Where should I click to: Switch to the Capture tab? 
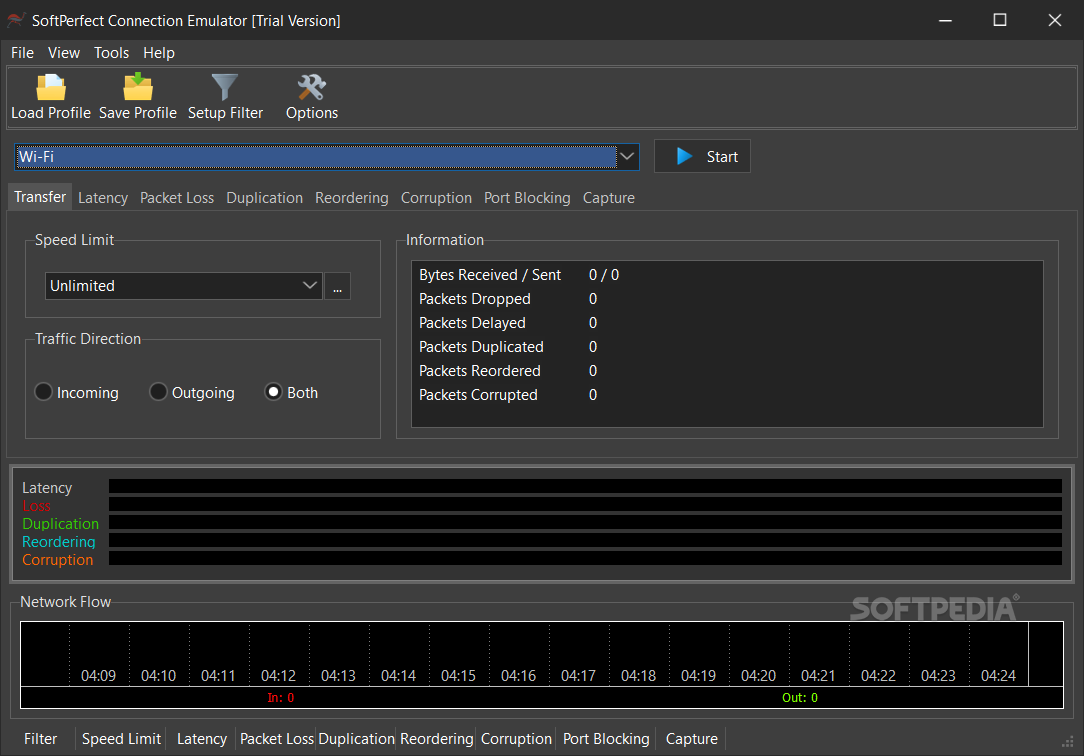pos(608,198)
